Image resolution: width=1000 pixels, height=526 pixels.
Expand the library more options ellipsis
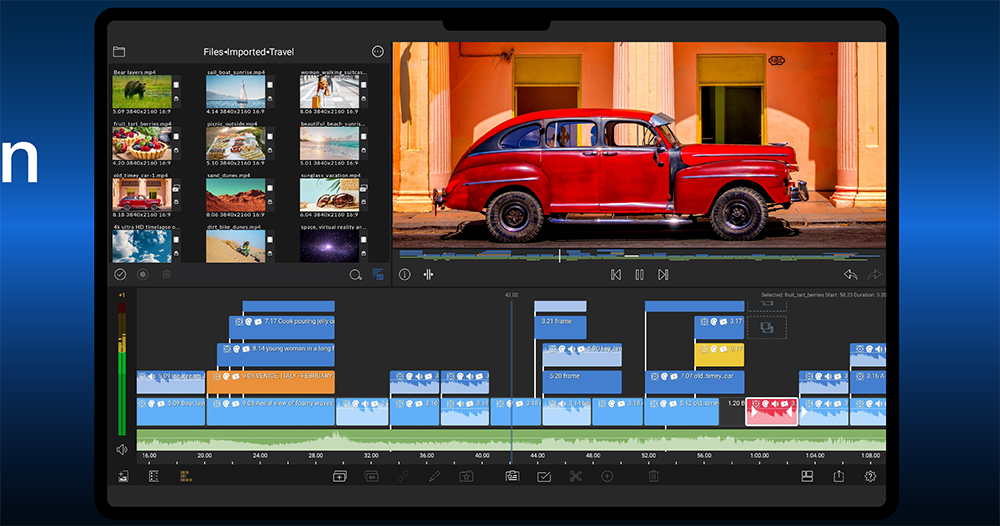coord(378,51)
